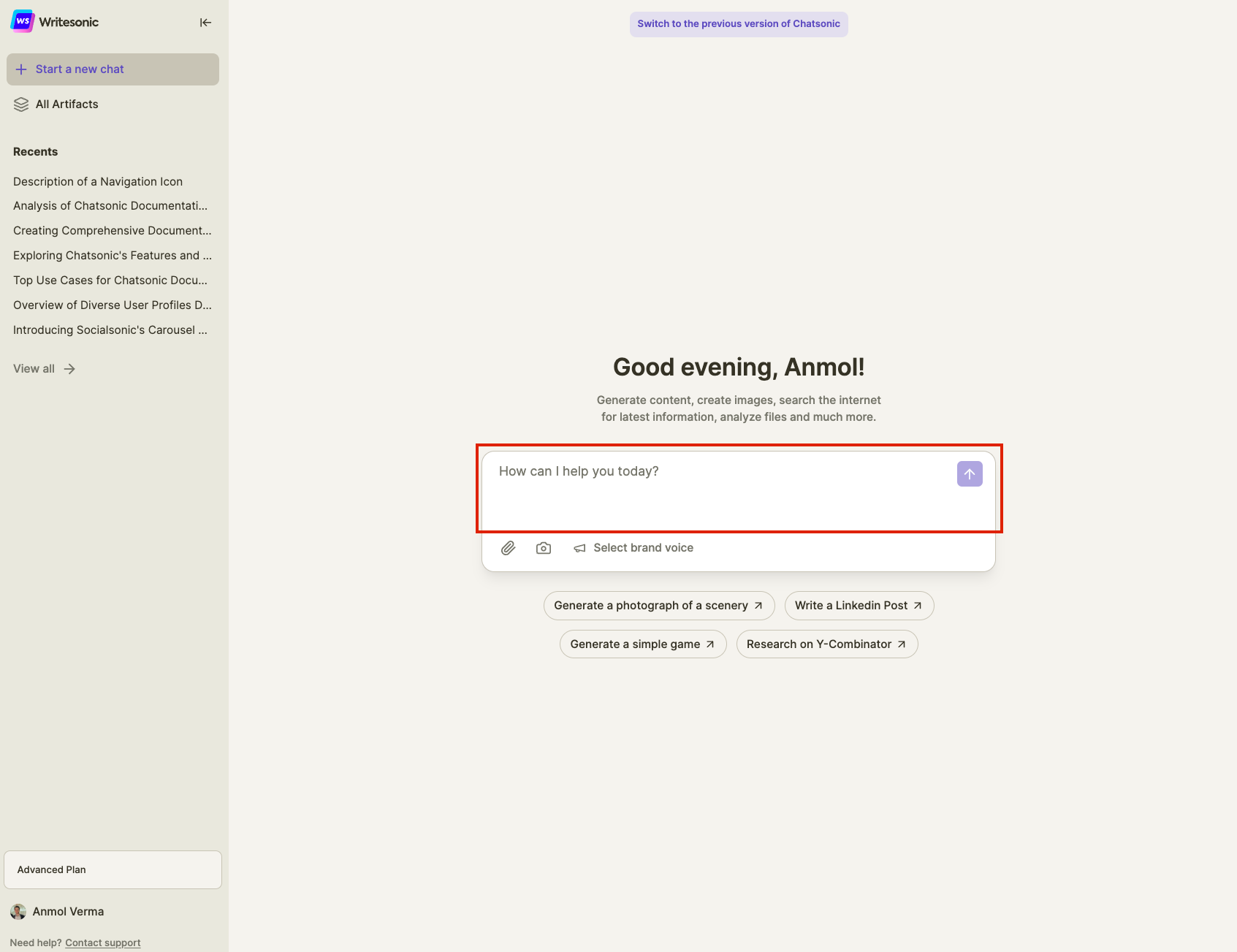Send message with the purple arrow button
The height and width of the screenshot is (952, 1237).
[970, 473]
